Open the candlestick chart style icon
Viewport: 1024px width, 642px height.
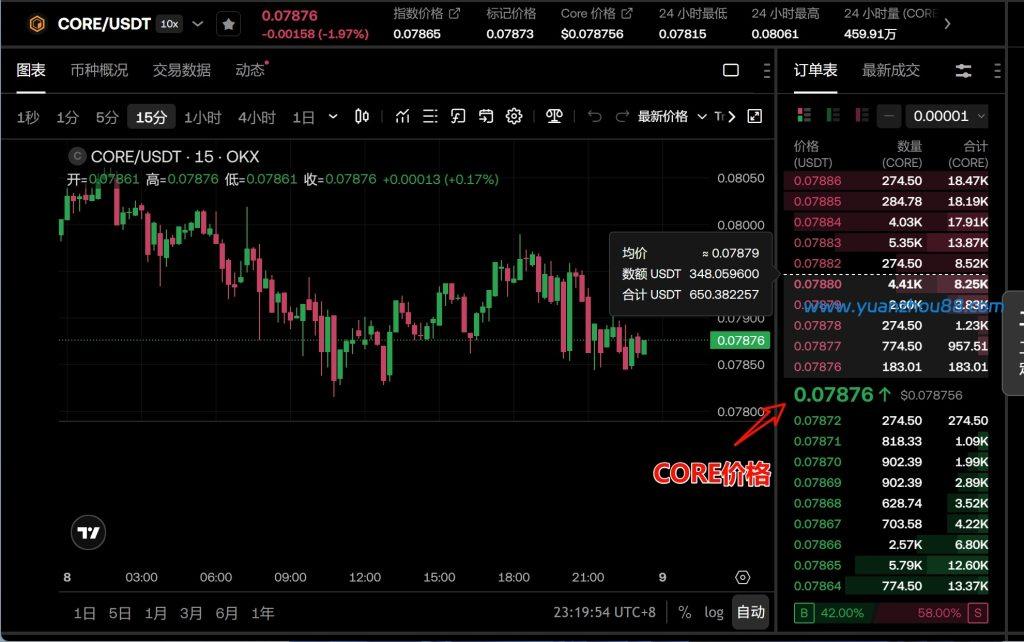pyautogui.click(x=363, y=117)
